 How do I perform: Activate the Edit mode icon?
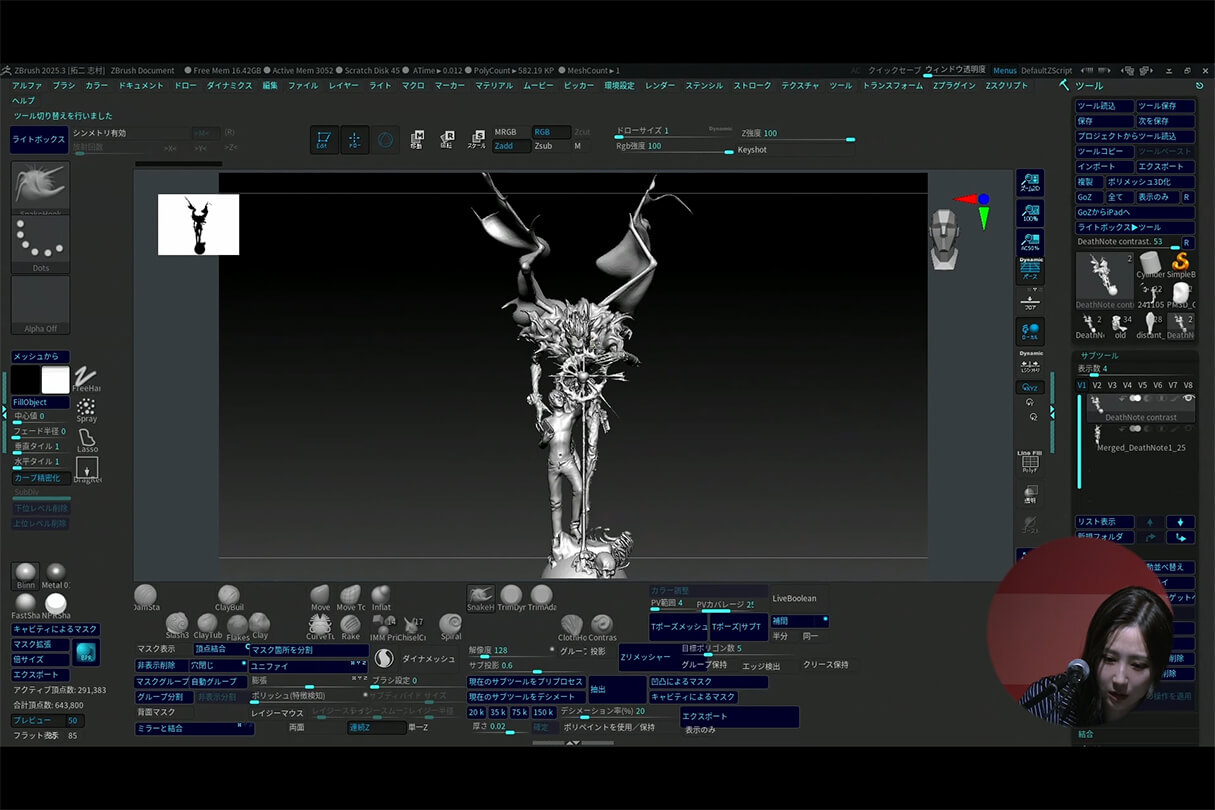point(323,140)
